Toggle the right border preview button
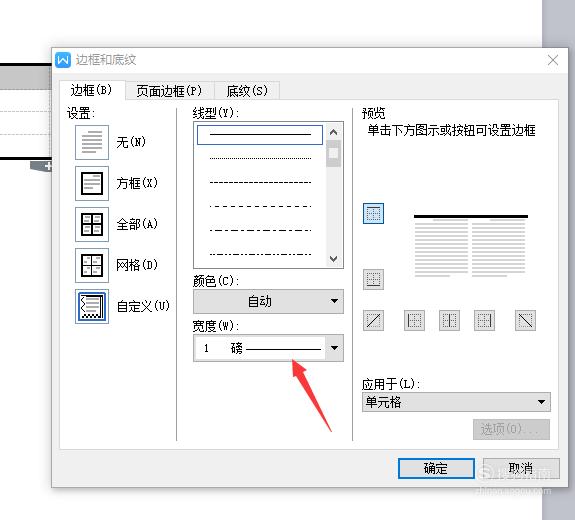Viewport: 575px width, 520px height. click(484, 321)
